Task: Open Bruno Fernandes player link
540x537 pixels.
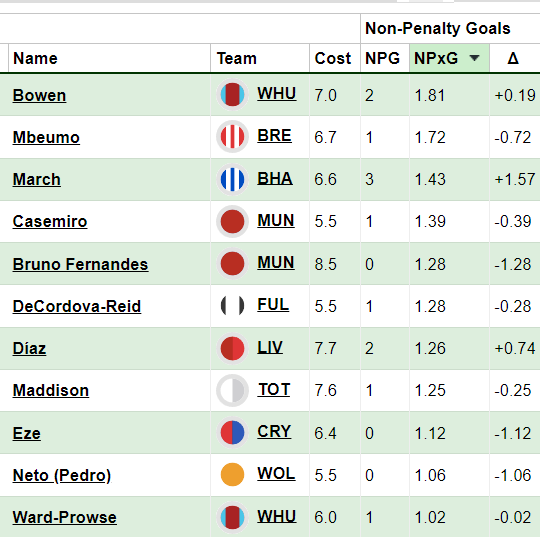Action: coord(80,264)
